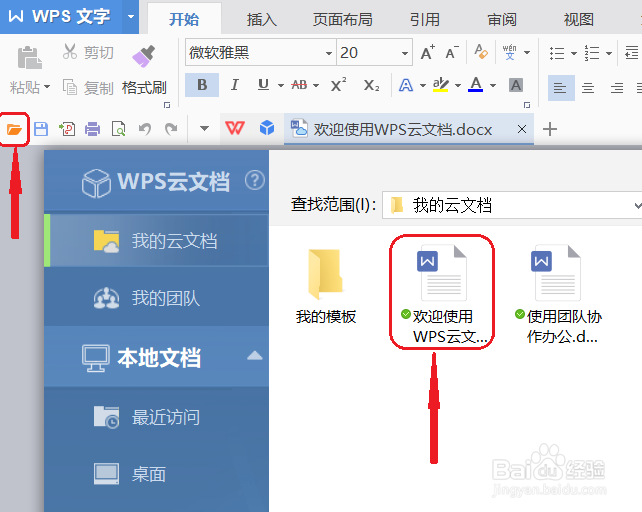
Task: Expand underline style dropdown arrow
Action: click(x=281, y=86)
